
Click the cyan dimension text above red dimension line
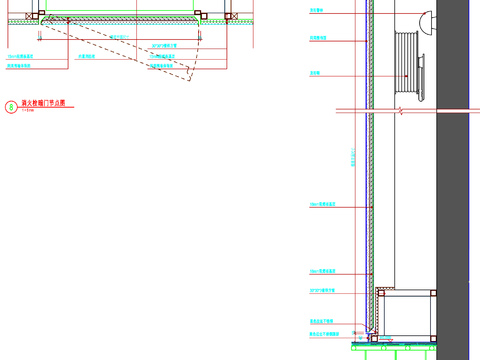[119, 37]
